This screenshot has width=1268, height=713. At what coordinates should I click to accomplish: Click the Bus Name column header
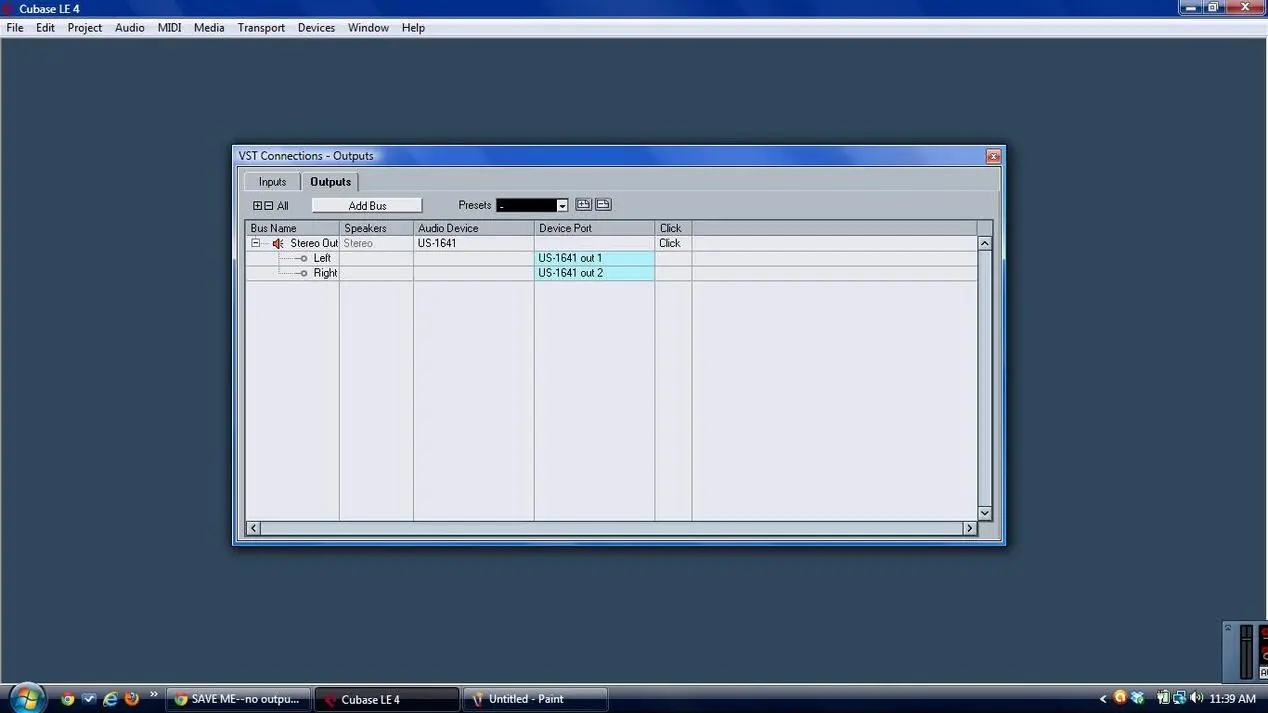(x=293, y=228)
